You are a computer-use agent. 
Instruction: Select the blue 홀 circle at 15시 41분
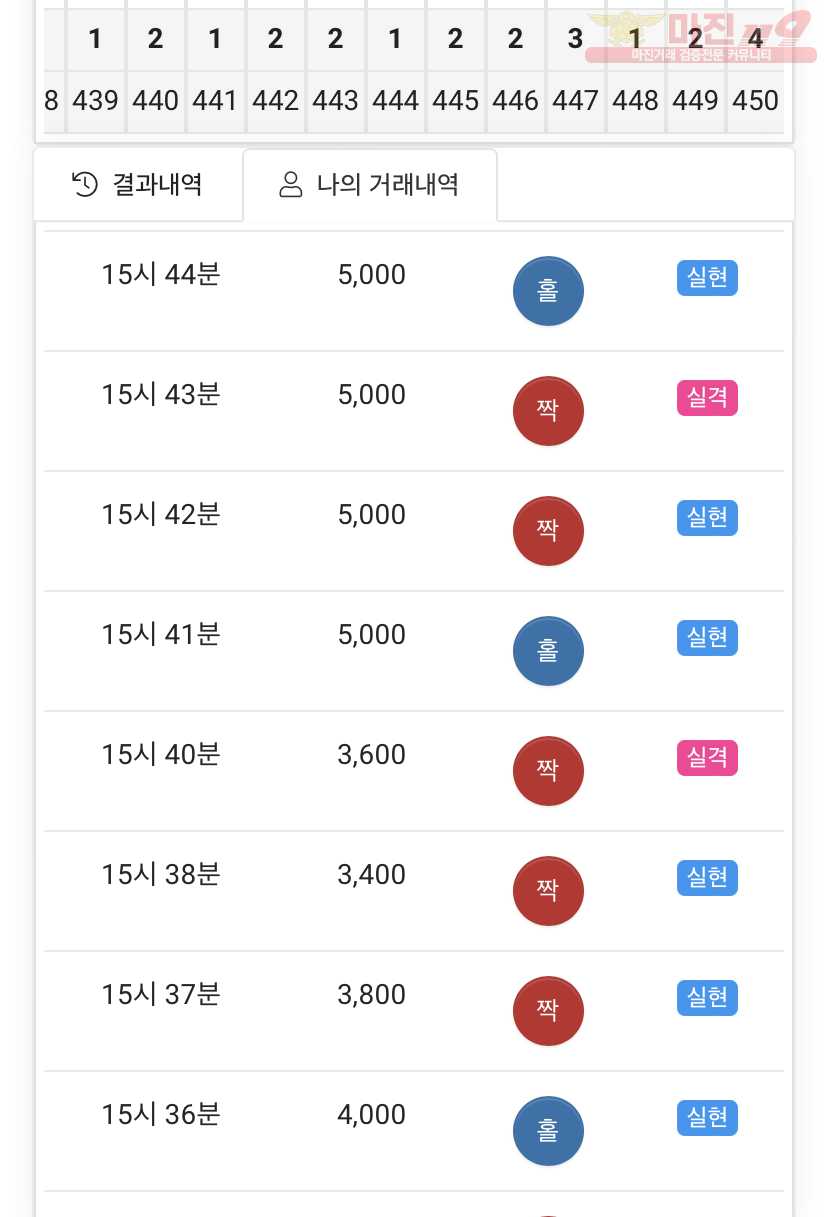[548, 652]
